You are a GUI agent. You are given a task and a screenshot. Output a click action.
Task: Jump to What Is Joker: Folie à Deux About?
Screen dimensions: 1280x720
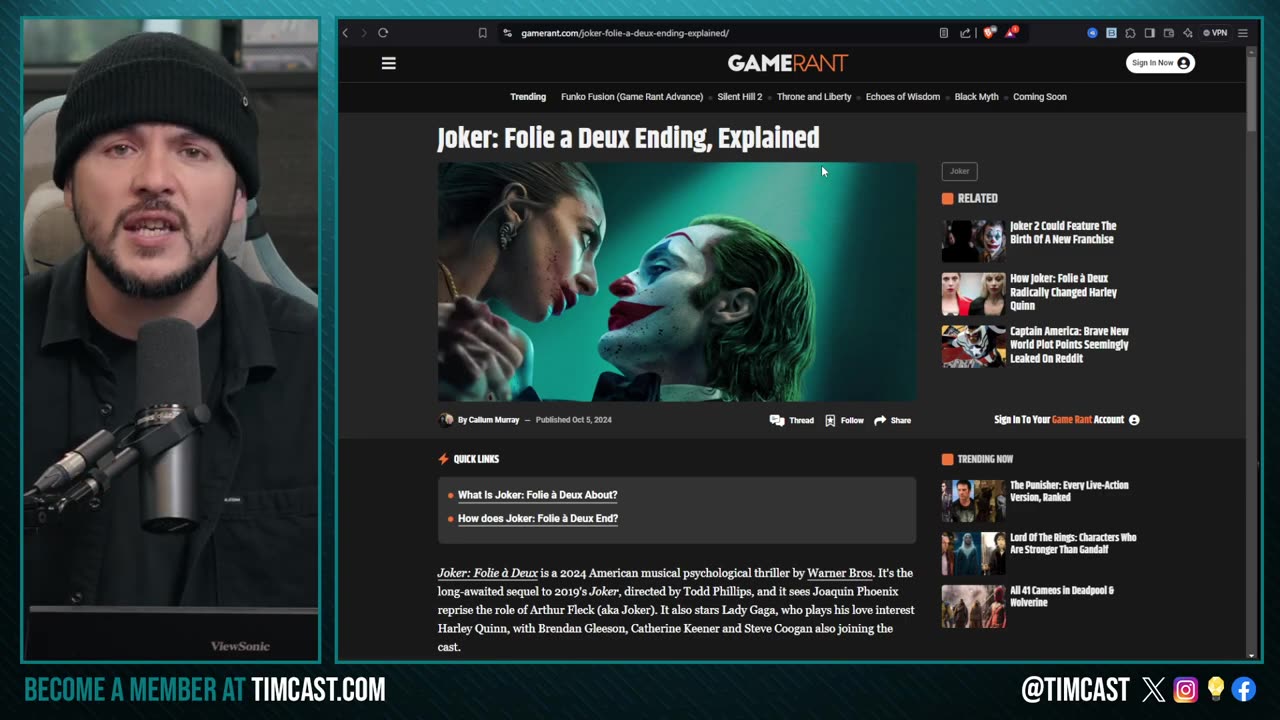tap(537, 495)
